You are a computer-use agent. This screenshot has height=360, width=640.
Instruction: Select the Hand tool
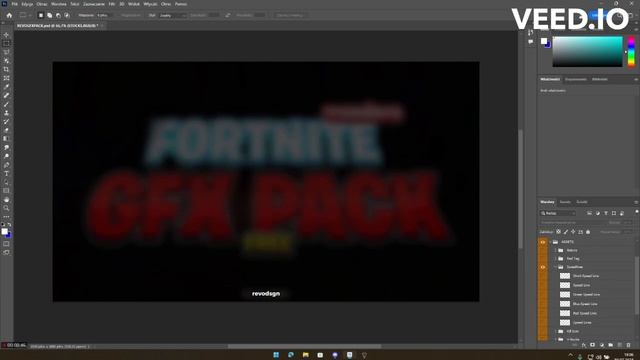tap(6, 200)
